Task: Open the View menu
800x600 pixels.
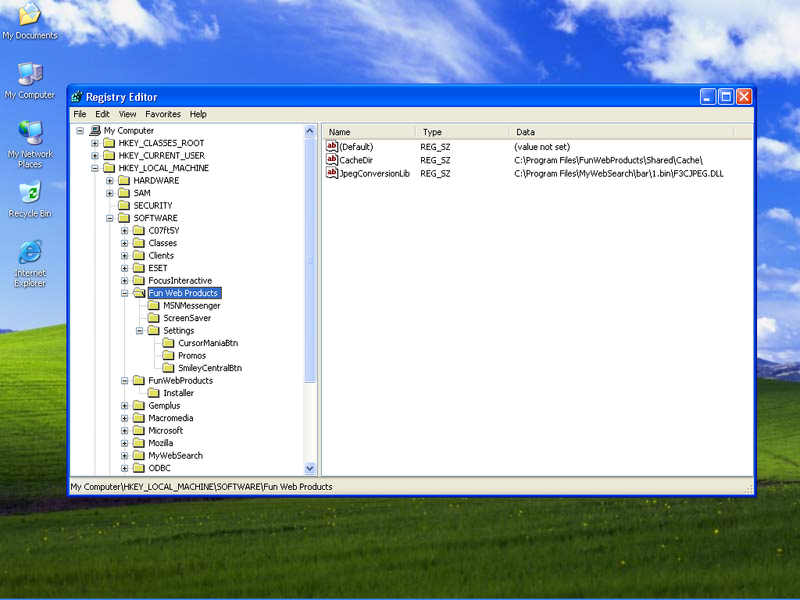Action: point(128,114)
